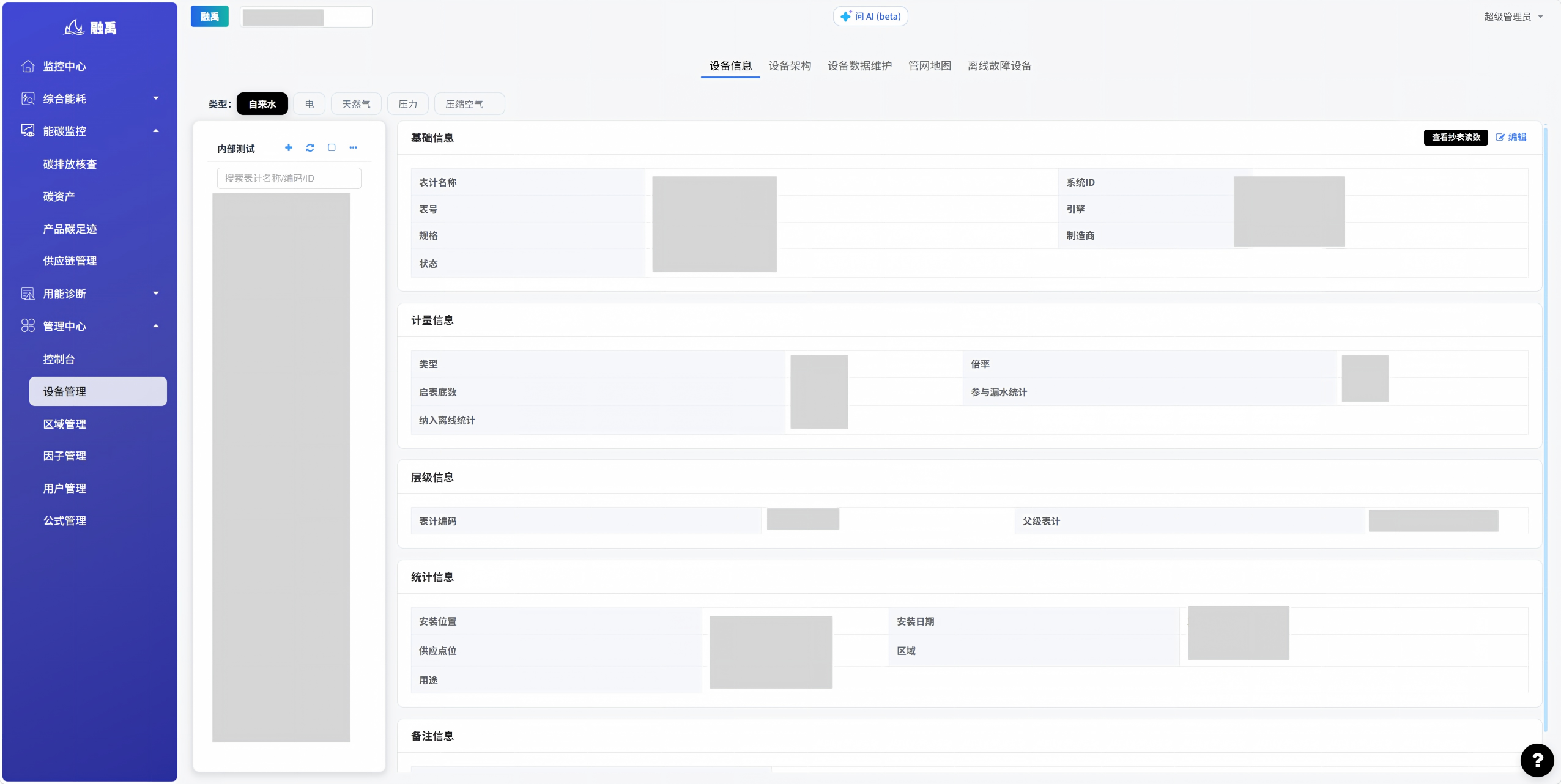Expand the 综合能耗 menu arrow
This screenshot has width=1561, height=784.
click(156, 98)
